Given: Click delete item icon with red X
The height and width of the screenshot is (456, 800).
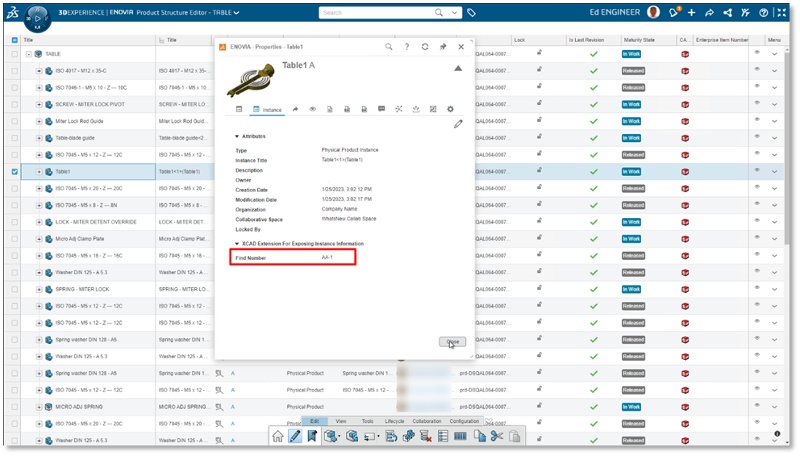Looking at the screenshot, I should click(x=426, y=436).
